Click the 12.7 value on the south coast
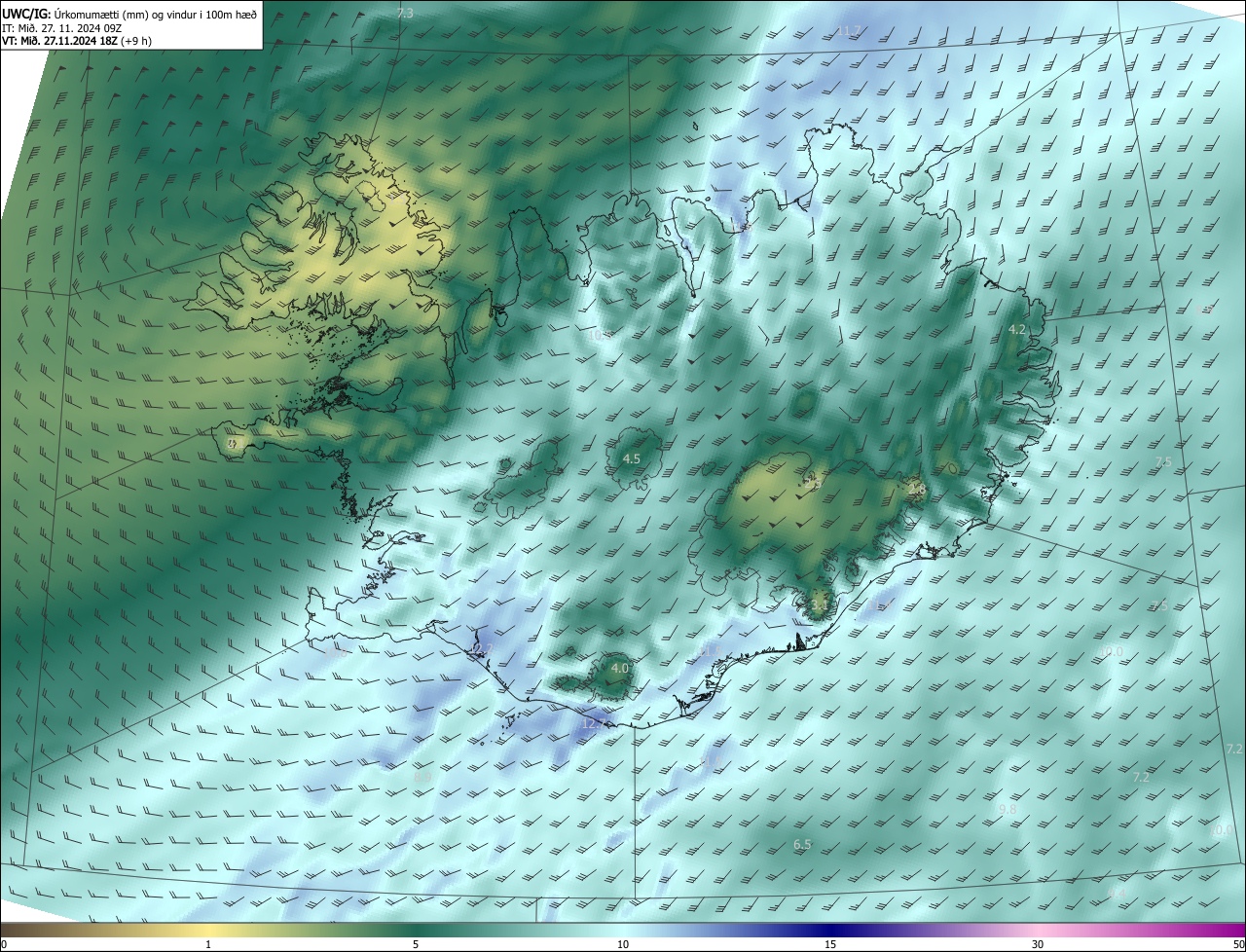Image resolution: width=1246 pixels, height=952 pixels. tap(594, 723)
